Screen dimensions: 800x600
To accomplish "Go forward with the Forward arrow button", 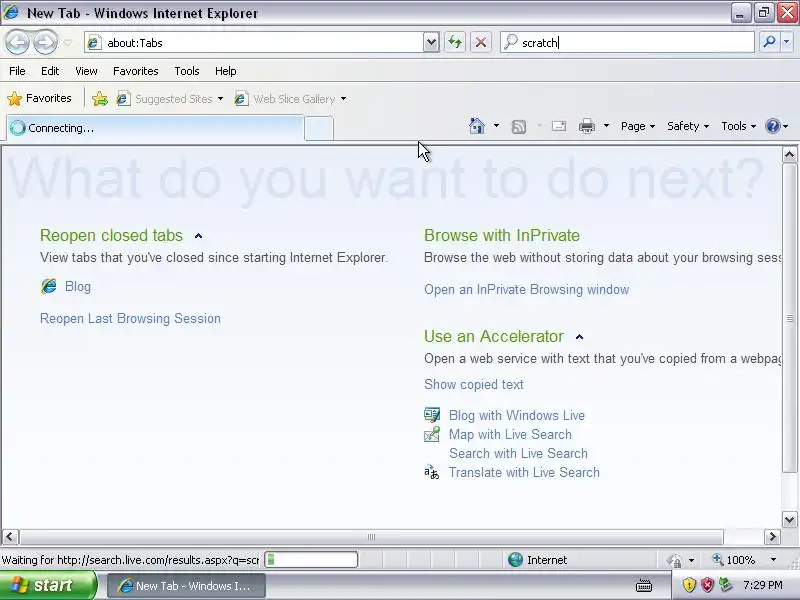I will coord(45,42).
